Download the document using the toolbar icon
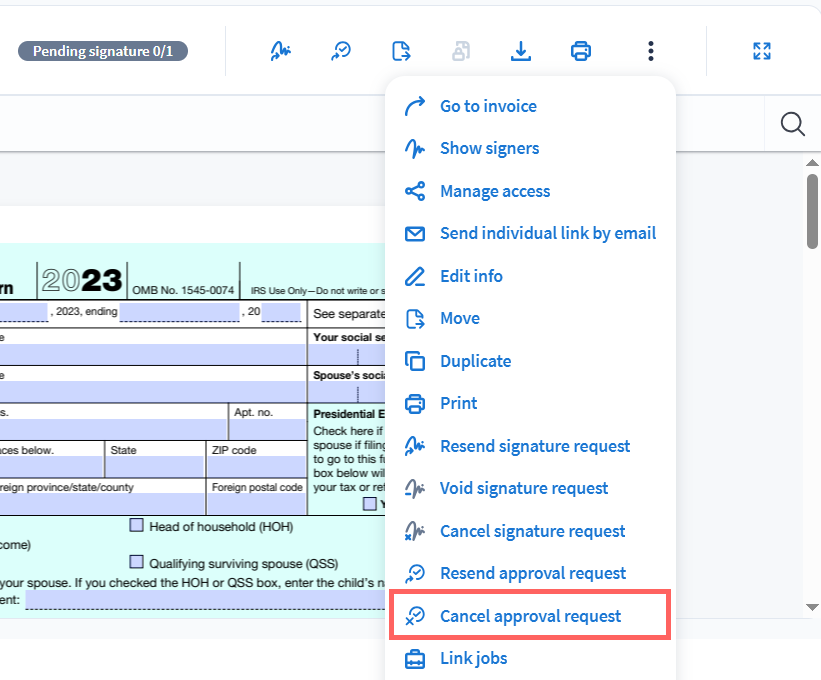Viewport: 821px width, 680px height. click(x=520, y=51)
